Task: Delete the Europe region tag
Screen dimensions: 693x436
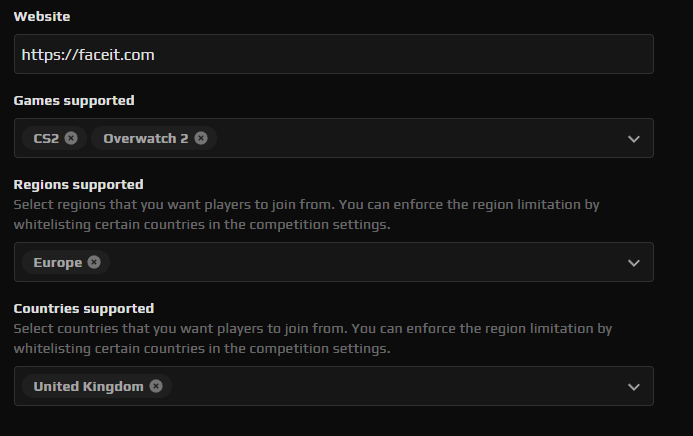Action: [94, 262]
